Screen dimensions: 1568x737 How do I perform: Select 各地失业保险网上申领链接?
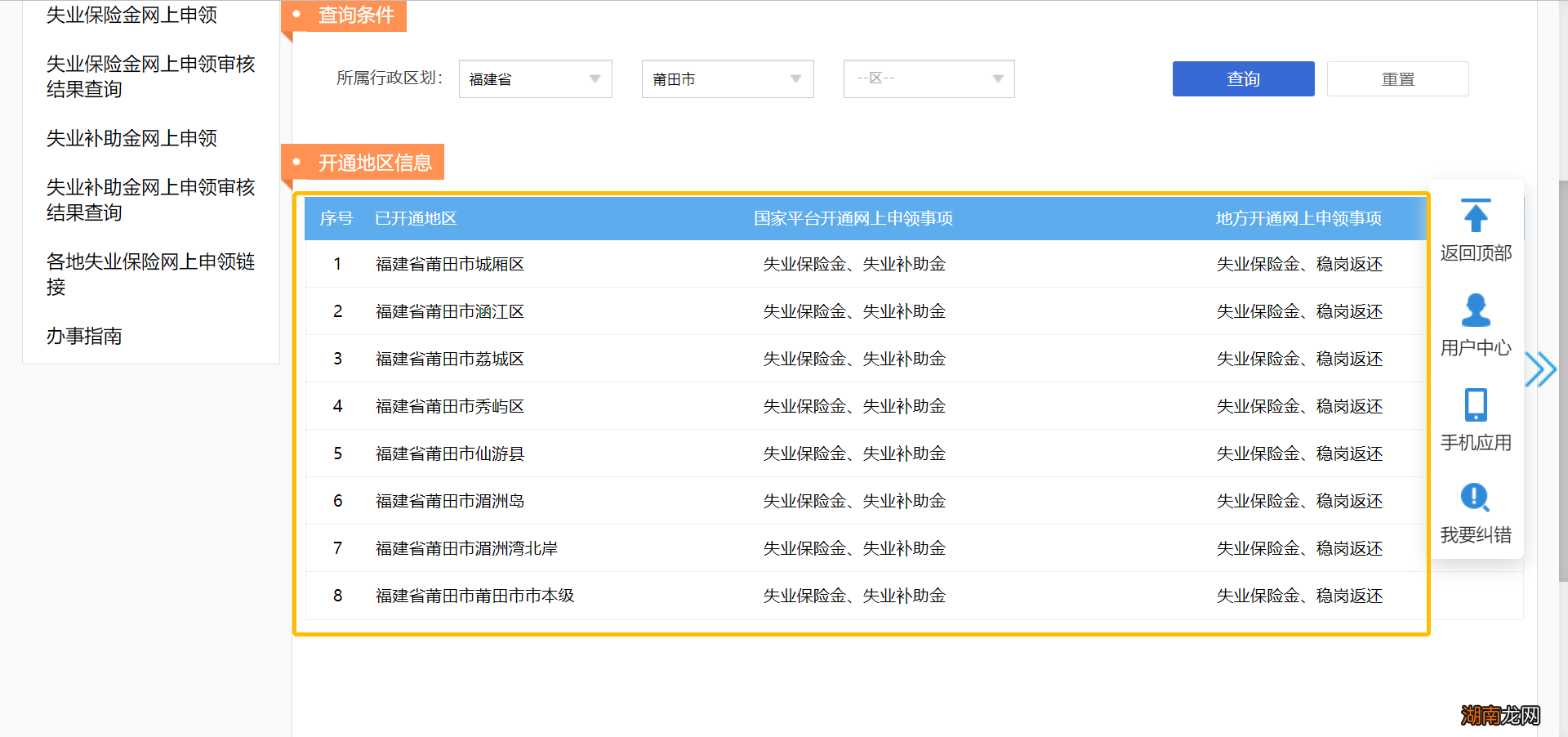point(150,274)
